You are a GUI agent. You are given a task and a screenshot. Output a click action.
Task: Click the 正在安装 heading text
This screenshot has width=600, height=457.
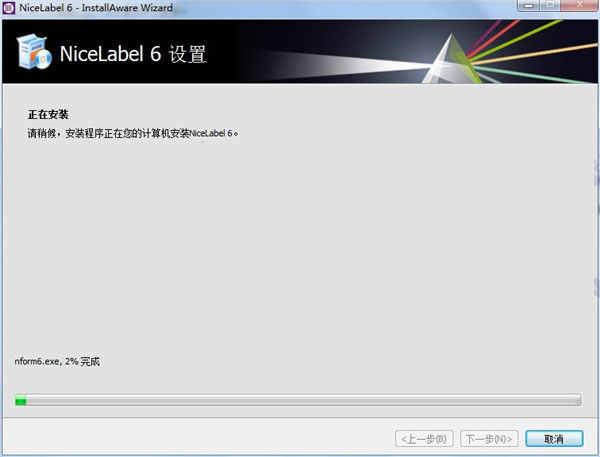tap(48, 114)
